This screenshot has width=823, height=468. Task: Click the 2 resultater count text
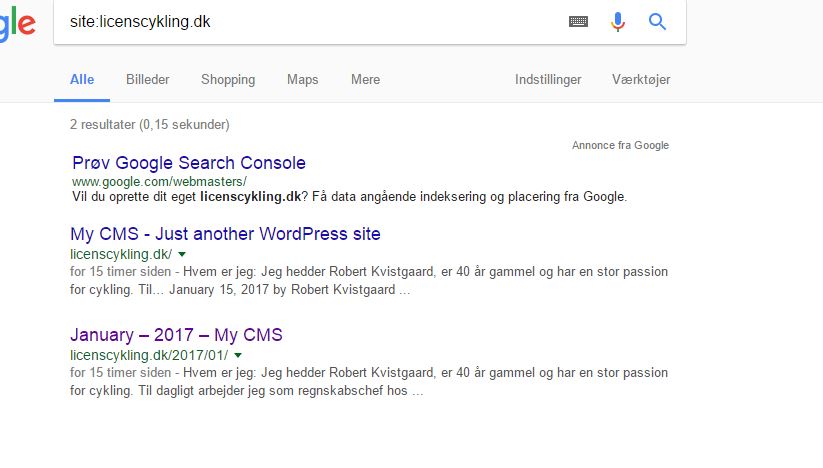click(150, 124)
